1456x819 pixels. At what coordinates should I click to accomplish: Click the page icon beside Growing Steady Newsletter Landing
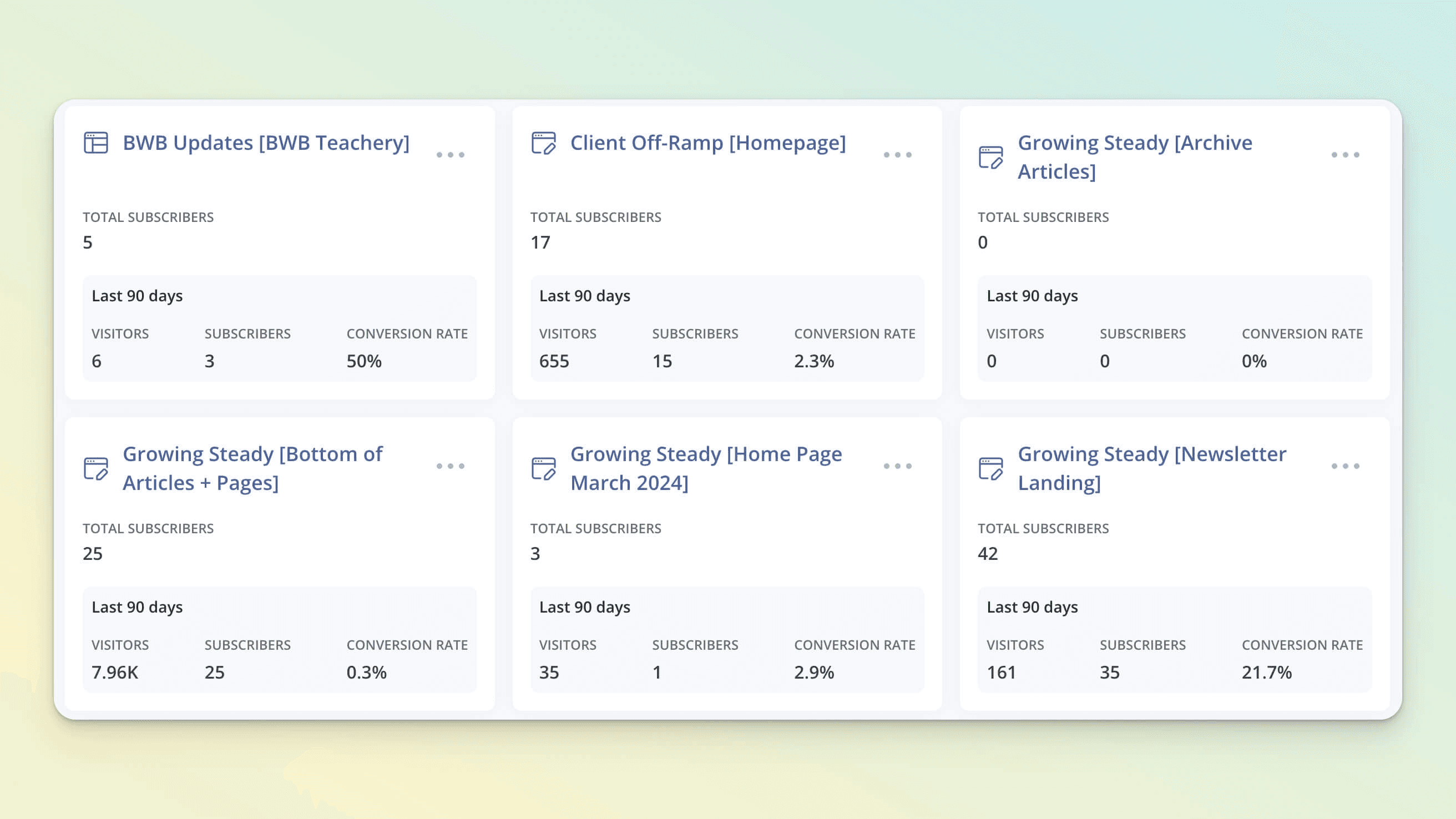[x=990, y=468]
